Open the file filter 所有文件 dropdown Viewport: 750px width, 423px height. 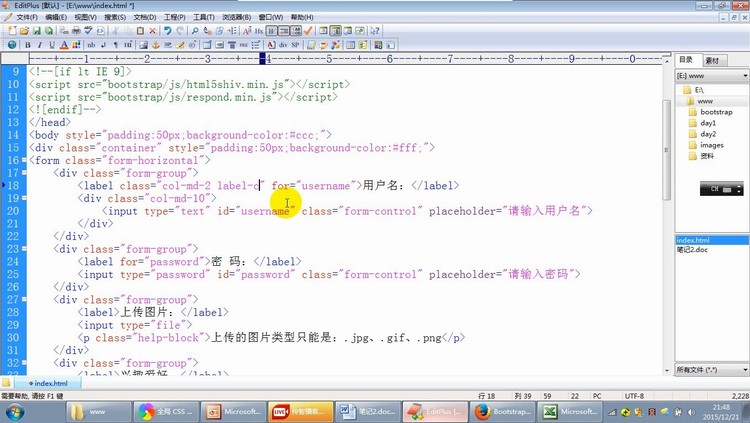click(745, 369)
